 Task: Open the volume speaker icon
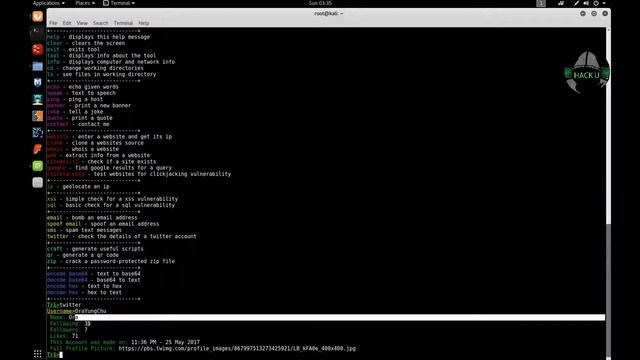(586, 3)
